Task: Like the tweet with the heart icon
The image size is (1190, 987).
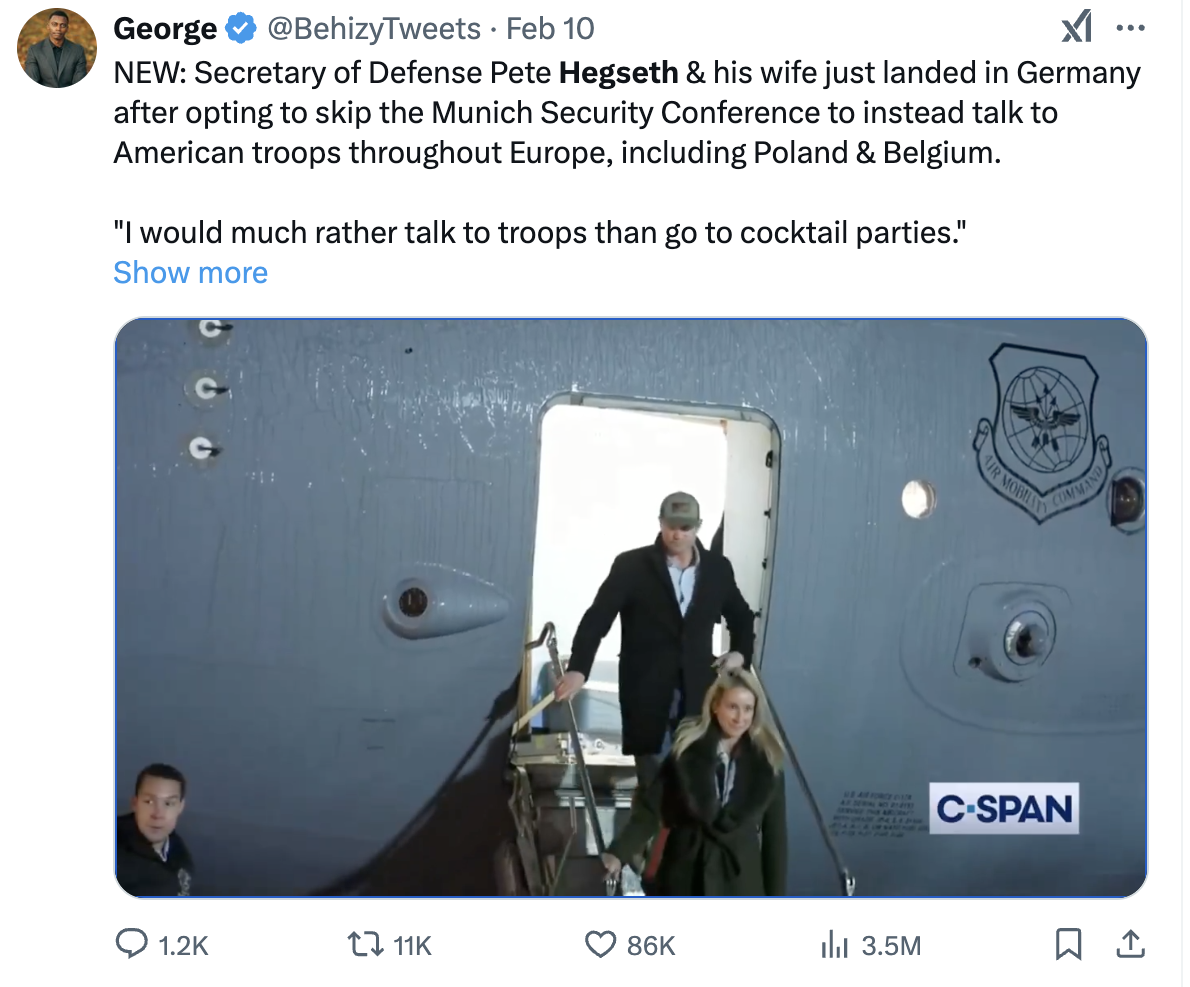Action: click(600, 944)
